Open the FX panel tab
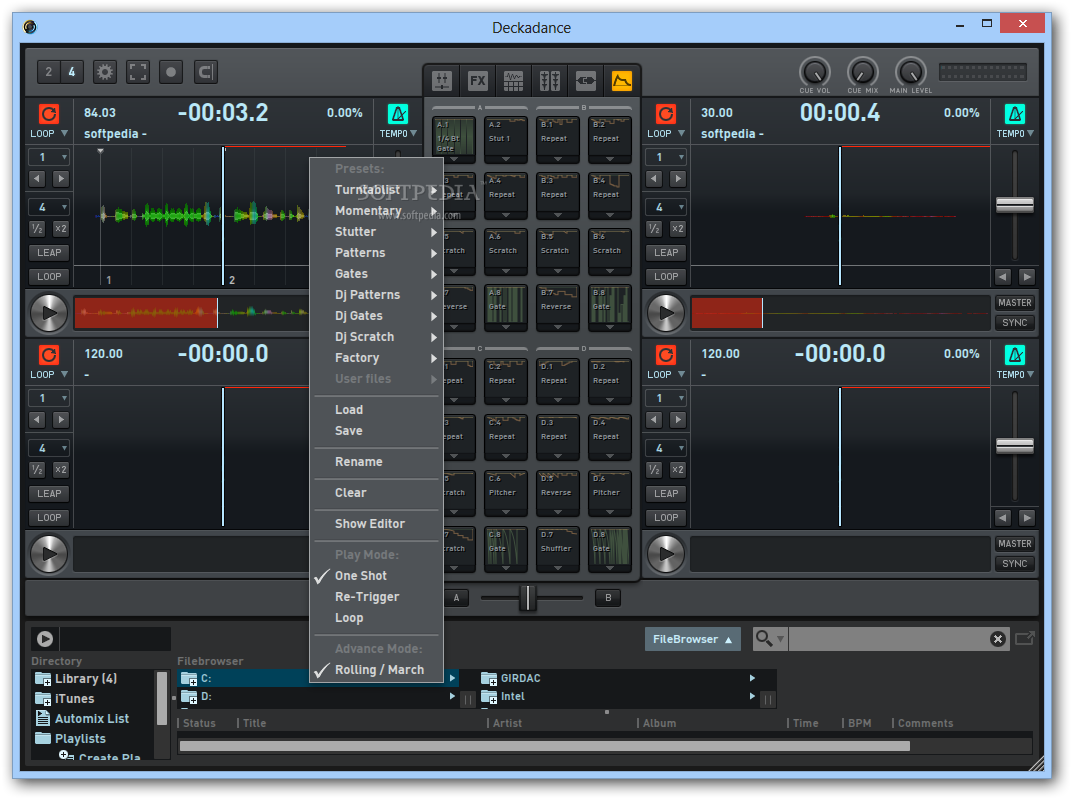1072x799 pixels. click(478, 81)
